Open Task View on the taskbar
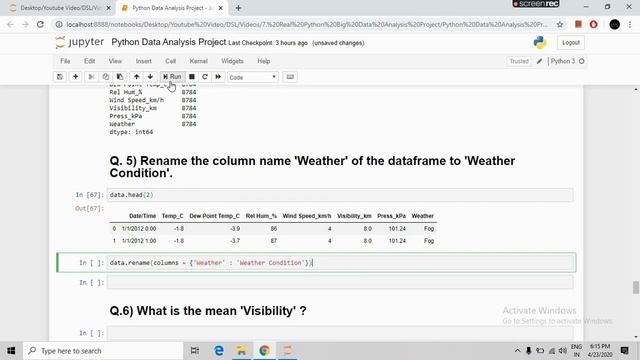This screenshot has width=640, height=360. (195, 351)
